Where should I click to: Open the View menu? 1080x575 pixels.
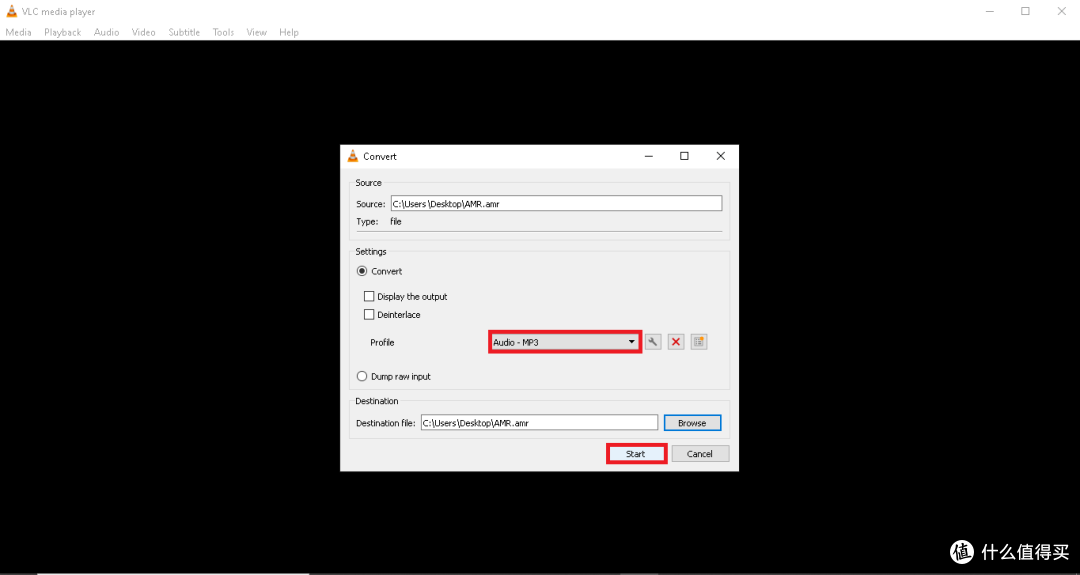coord(256,32)
